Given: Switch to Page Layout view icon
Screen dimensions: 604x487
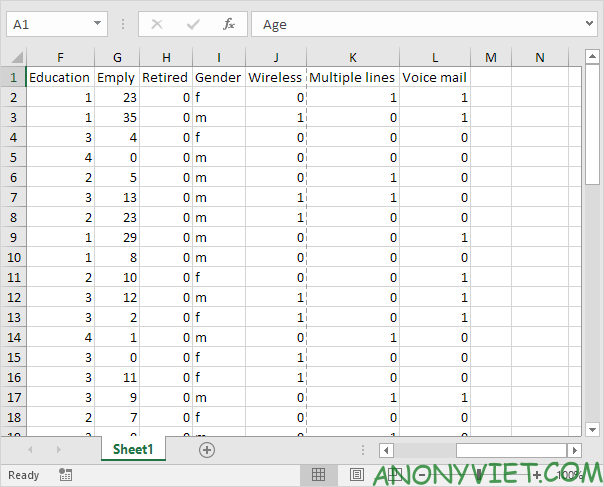Looking at the screenshot, I should (357, 474).
